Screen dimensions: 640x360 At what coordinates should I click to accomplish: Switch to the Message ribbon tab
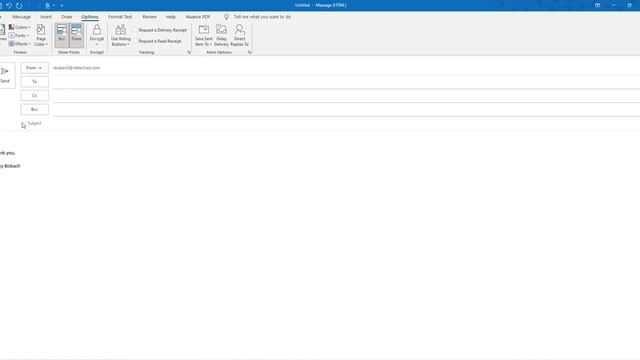[x=22, y=17]
